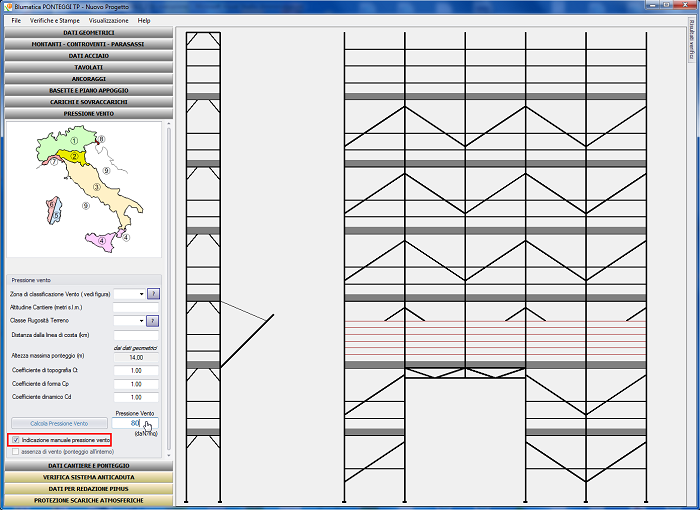Click the Altitudine Cantiere input field

coord(137,307)
